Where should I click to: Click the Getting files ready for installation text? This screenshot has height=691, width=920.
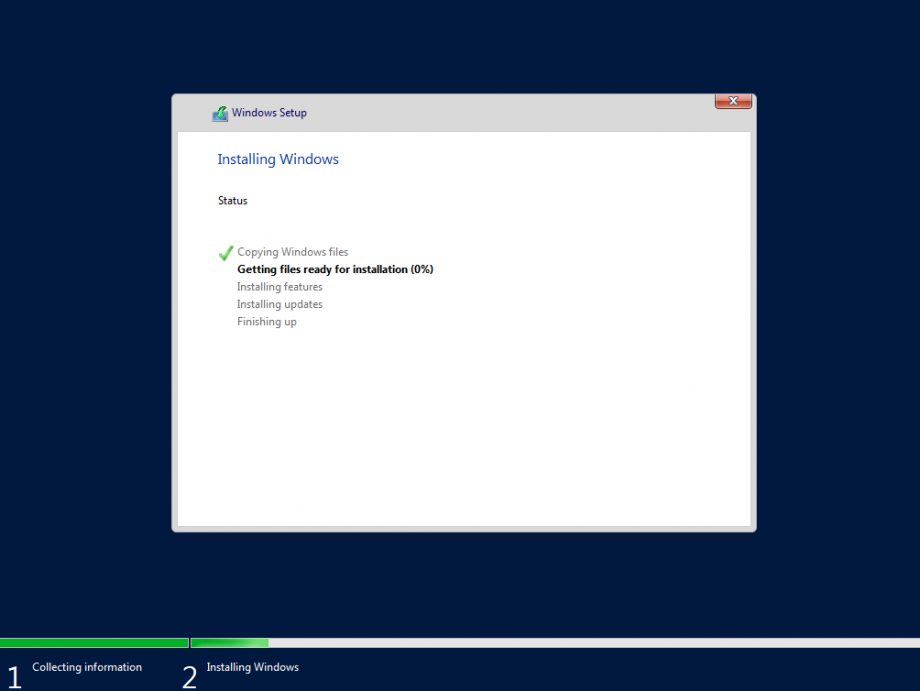(x=334, y=269)
